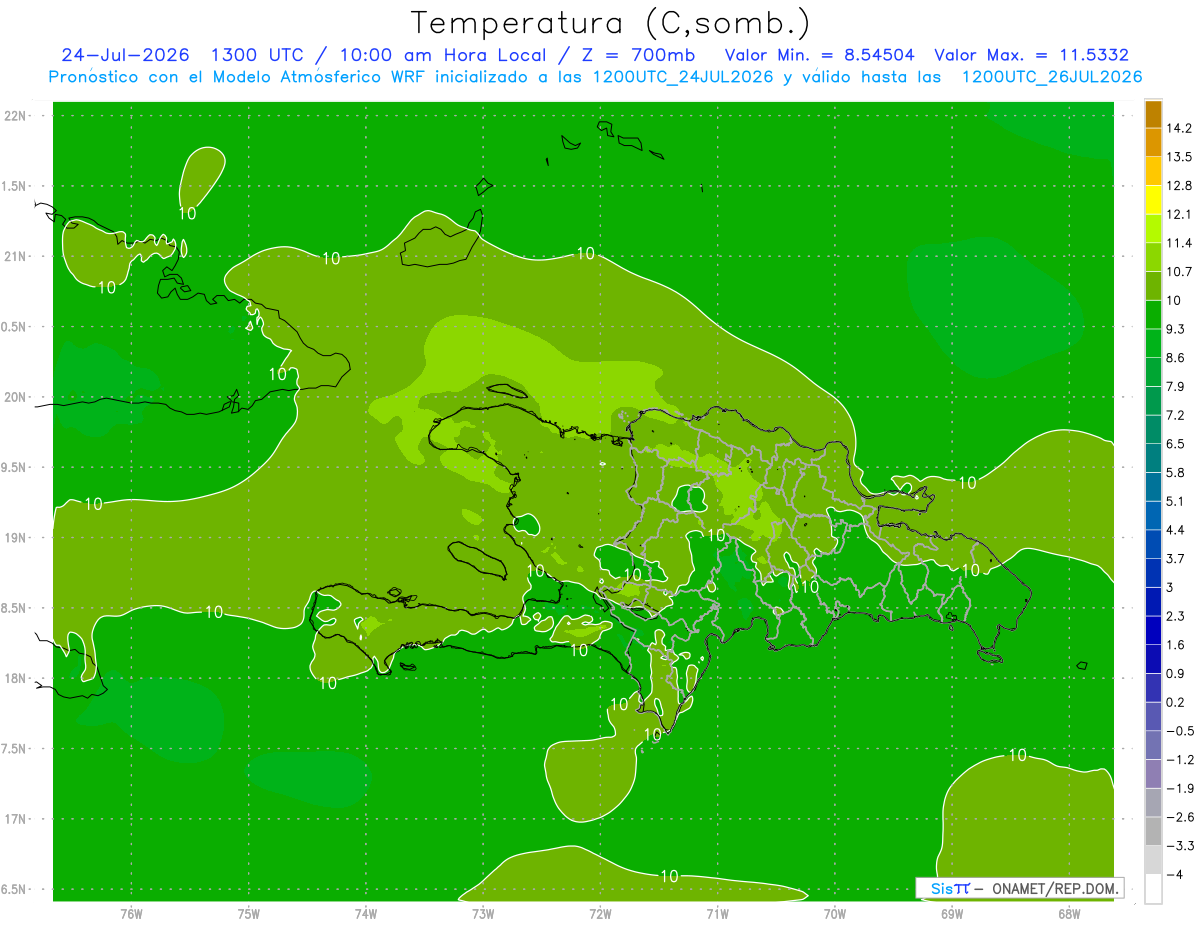Click the -0.5 value on the color scale
The image size is (1200, 927).
1179,731
